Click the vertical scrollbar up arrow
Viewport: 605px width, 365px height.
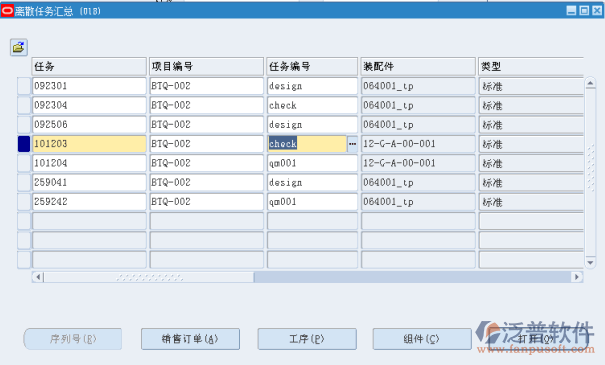pyautogui.click(x=590, y=83)
